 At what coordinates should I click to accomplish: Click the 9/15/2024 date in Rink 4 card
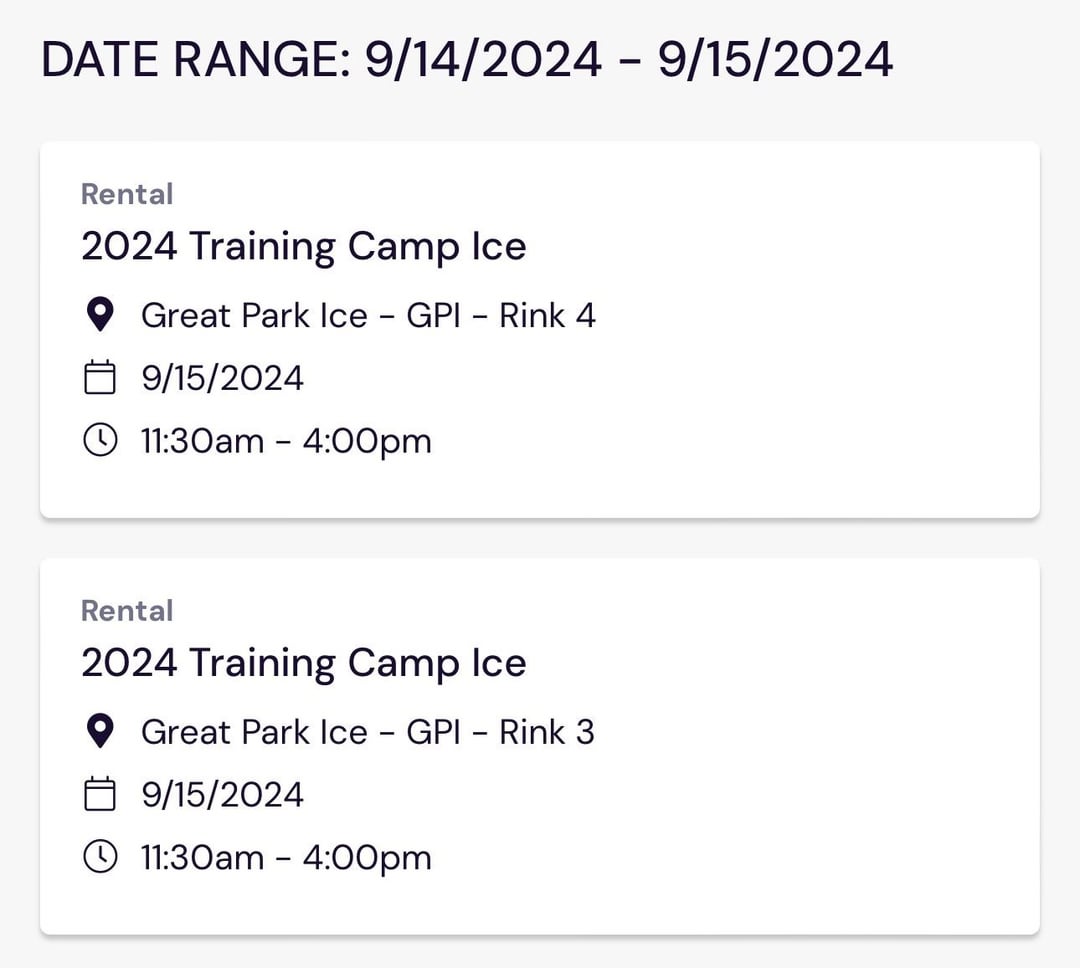tap(222, 378)
